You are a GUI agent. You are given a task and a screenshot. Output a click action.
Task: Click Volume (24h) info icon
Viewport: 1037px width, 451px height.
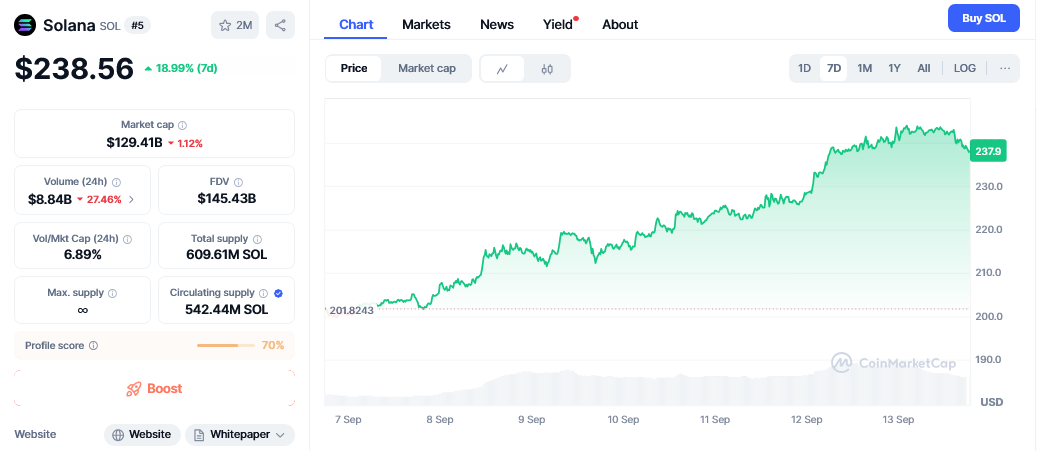[x=116, y=182]
